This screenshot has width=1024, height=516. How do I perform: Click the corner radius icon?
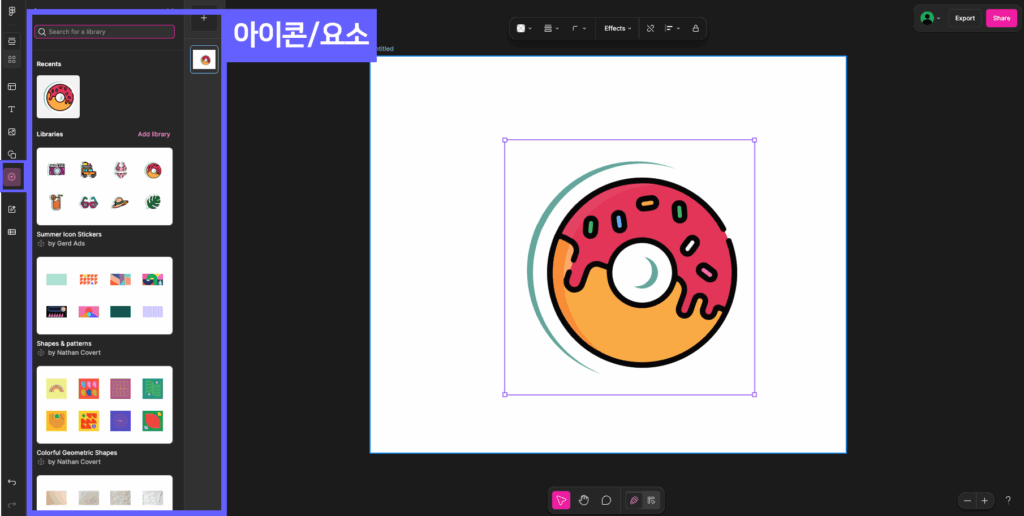coord(575,29)
